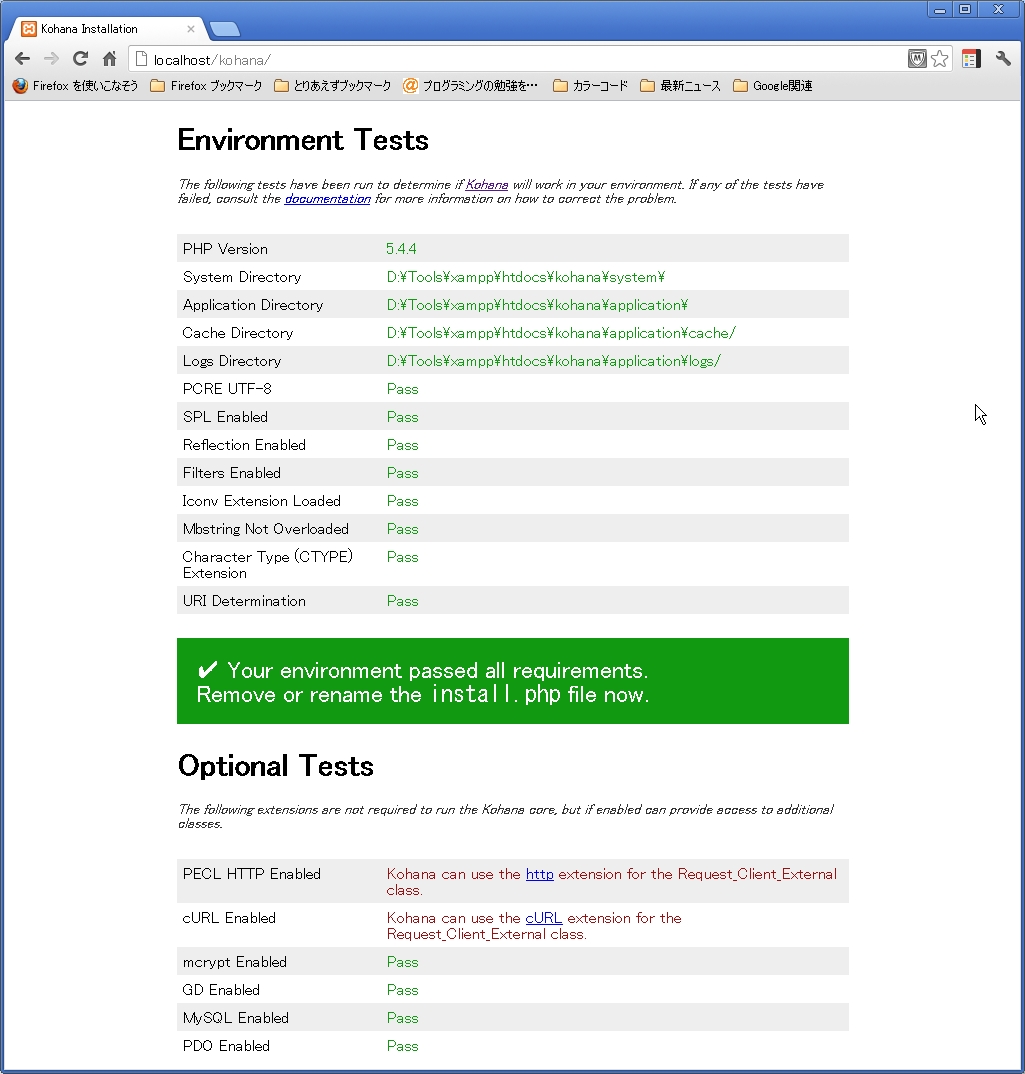The width and height of the screenshot is (1025, 1074).
Task: Open the wrench settings menu
Action: [x=1003, y=59]
